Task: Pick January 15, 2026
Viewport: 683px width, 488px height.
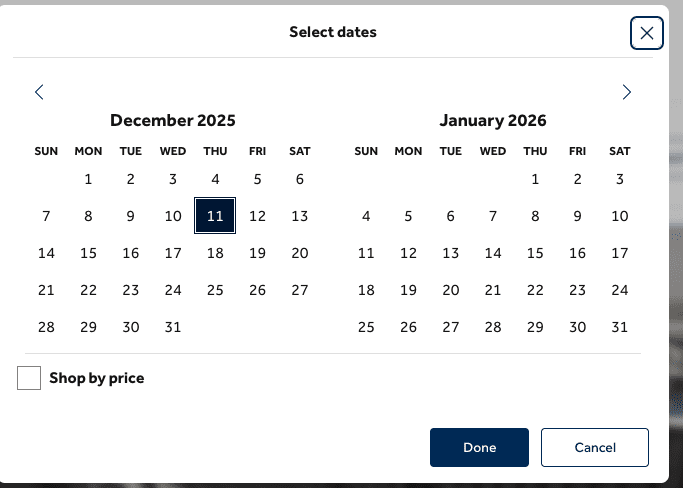Action: pos(535,253)
